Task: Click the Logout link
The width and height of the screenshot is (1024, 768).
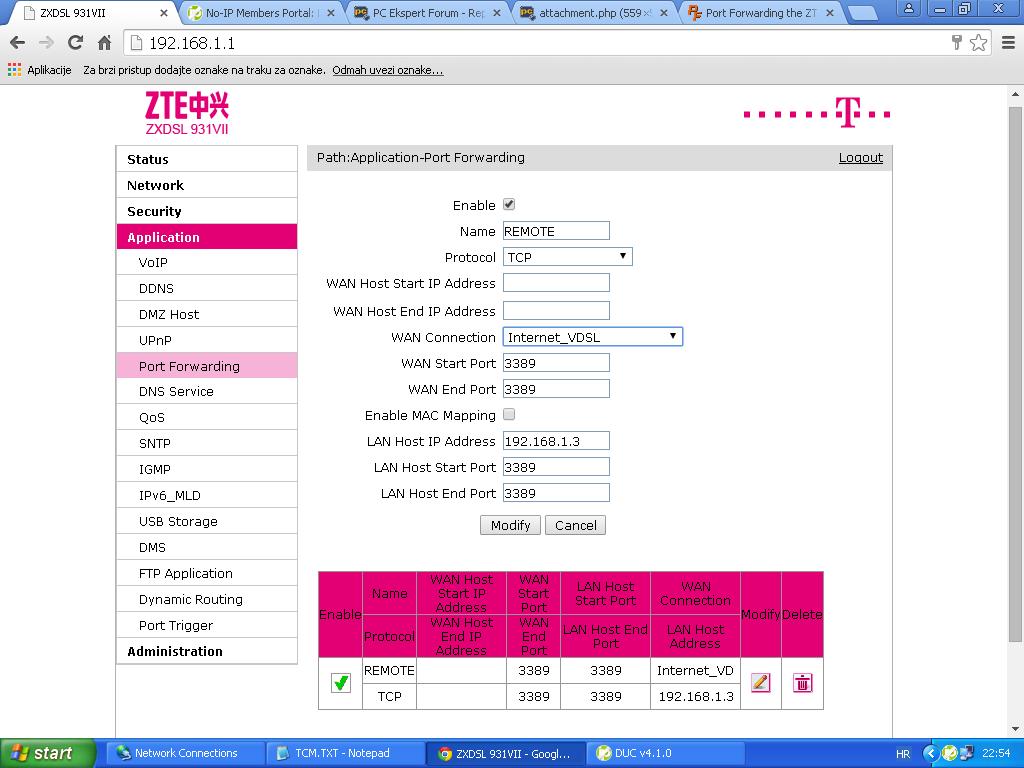Action: click(x=860, y=157)
